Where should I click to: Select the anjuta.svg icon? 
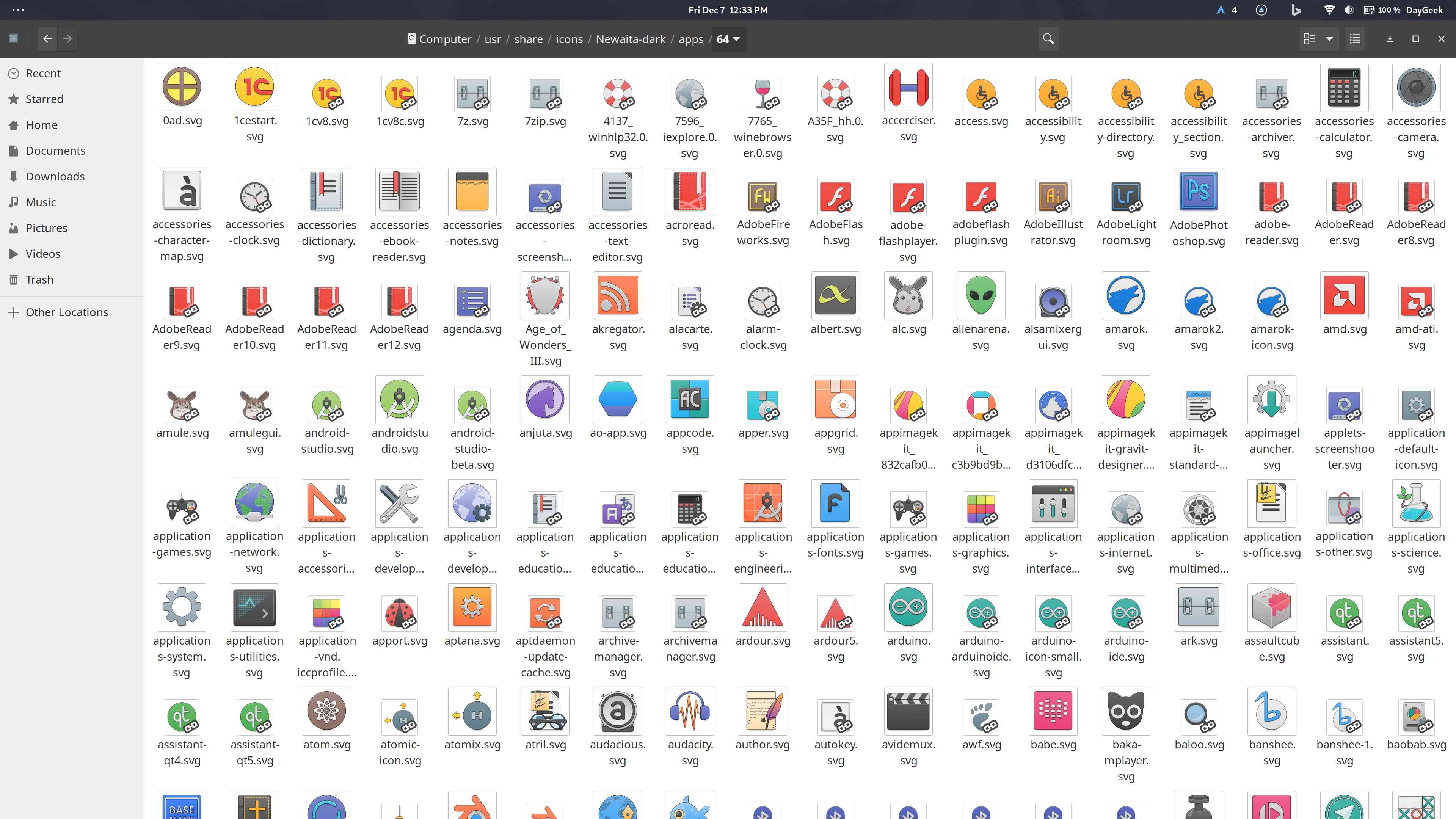click(x=545, y=399)
